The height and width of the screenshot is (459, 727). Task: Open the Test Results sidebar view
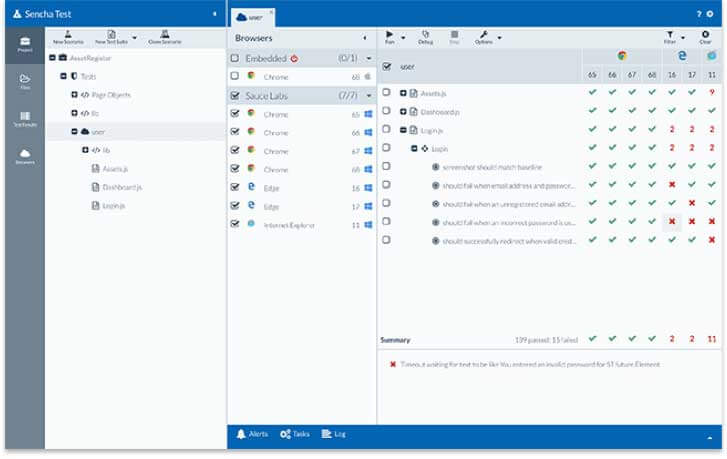(x=25, y=119)
